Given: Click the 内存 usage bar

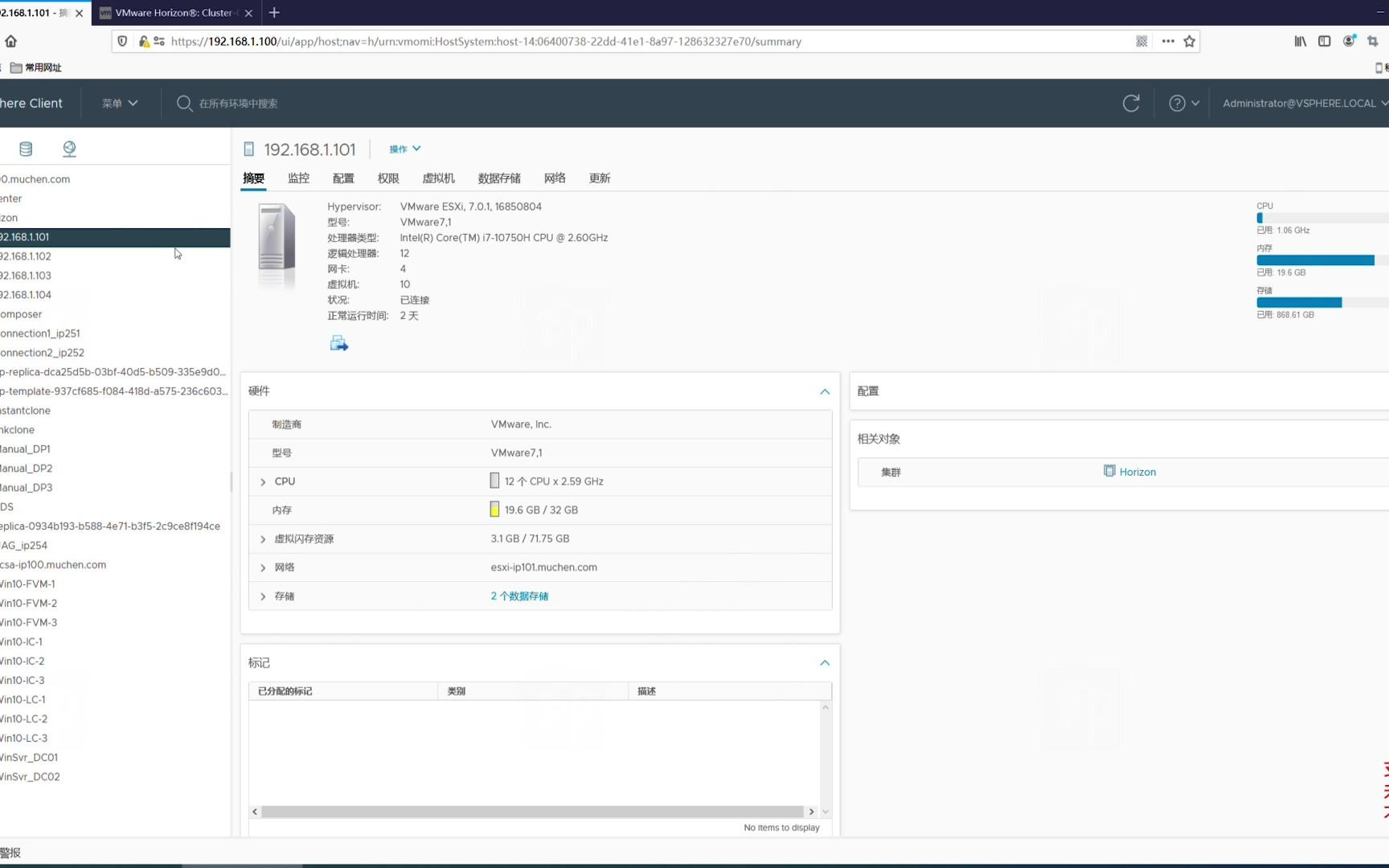Looking at the screenshot, I should [1322, 260].
